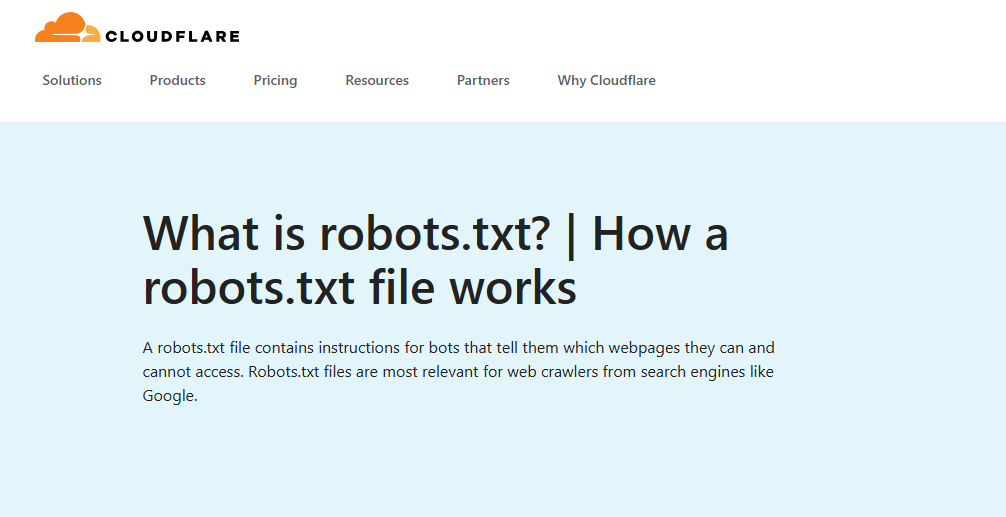The height and width of the screenshot is (517, 1006).
Task: Click "How a" in the page title
Action: pyautogui.click(x=660, y=234)
